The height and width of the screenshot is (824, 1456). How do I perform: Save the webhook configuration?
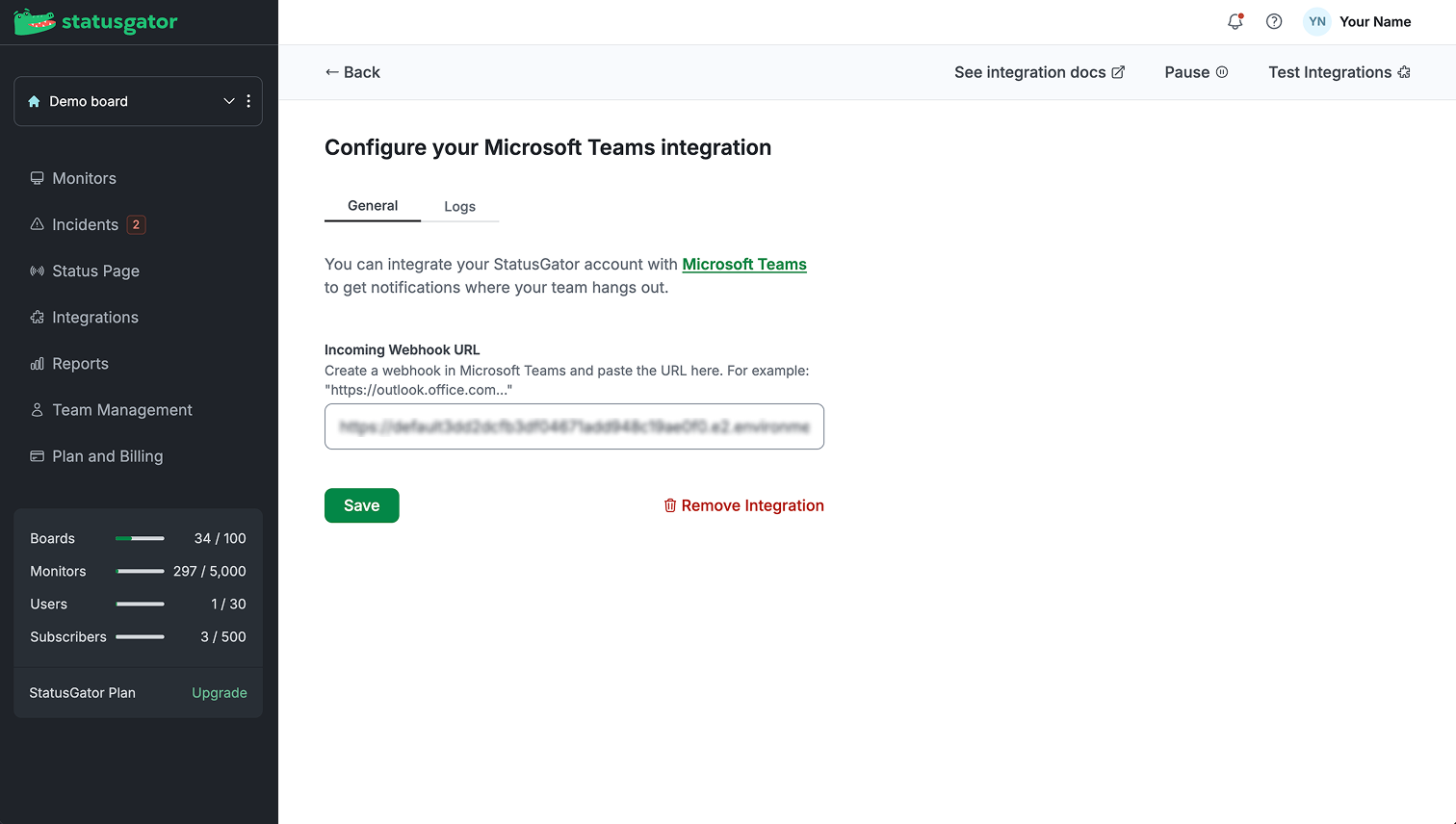coord(362,505)
